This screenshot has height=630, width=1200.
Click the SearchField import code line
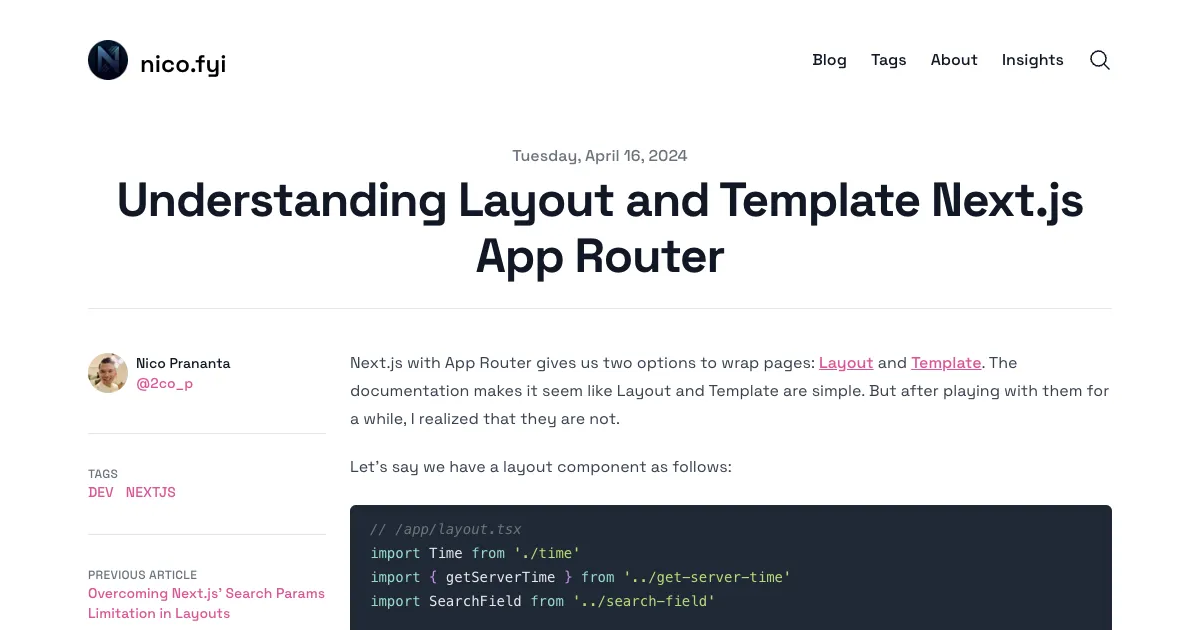pyautogui.click(x=543, y=601)
